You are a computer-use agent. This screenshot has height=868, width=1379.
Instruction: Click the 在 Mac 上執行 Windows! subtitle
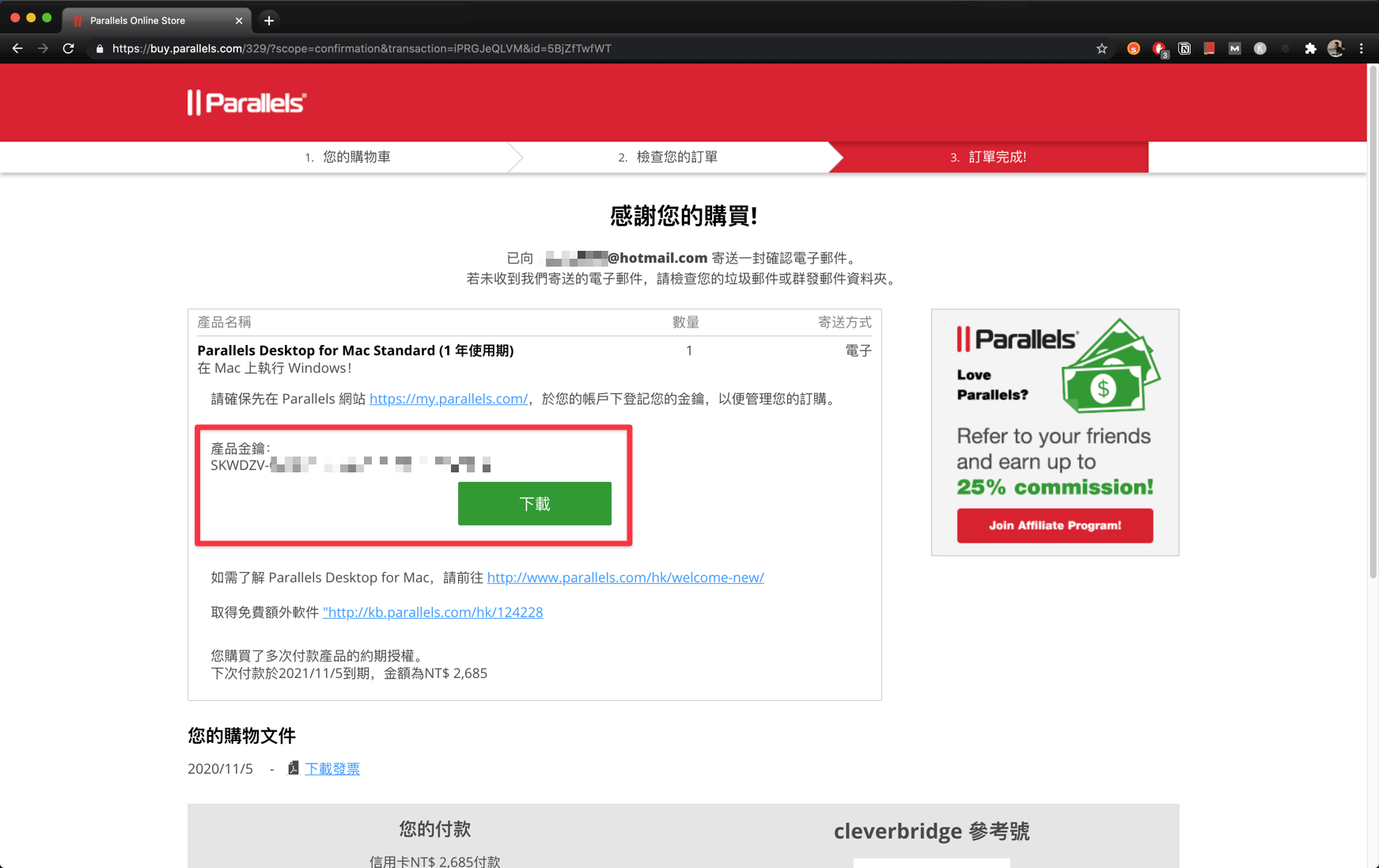(x=275, y=368)
